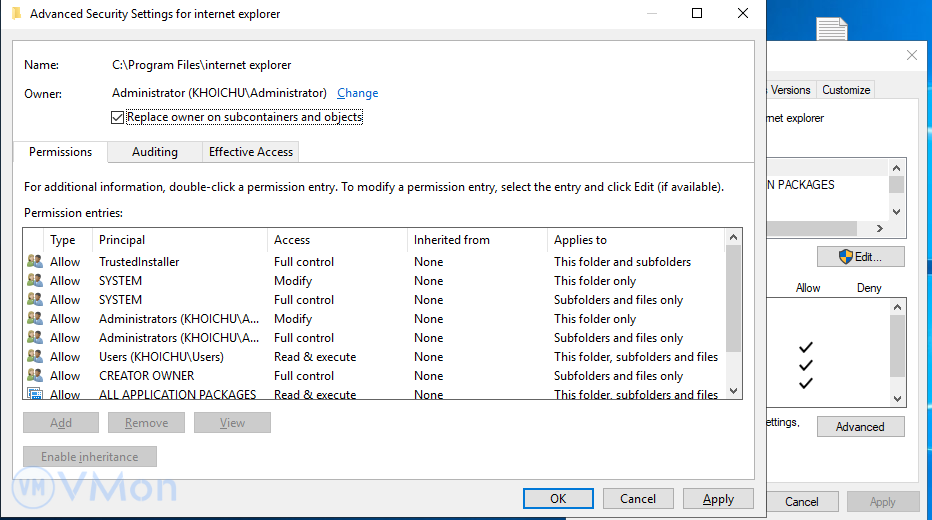Click the CREATOR OWNER principal icon
The height and width of the screenshot is (520, 932).
pos(35,376)
